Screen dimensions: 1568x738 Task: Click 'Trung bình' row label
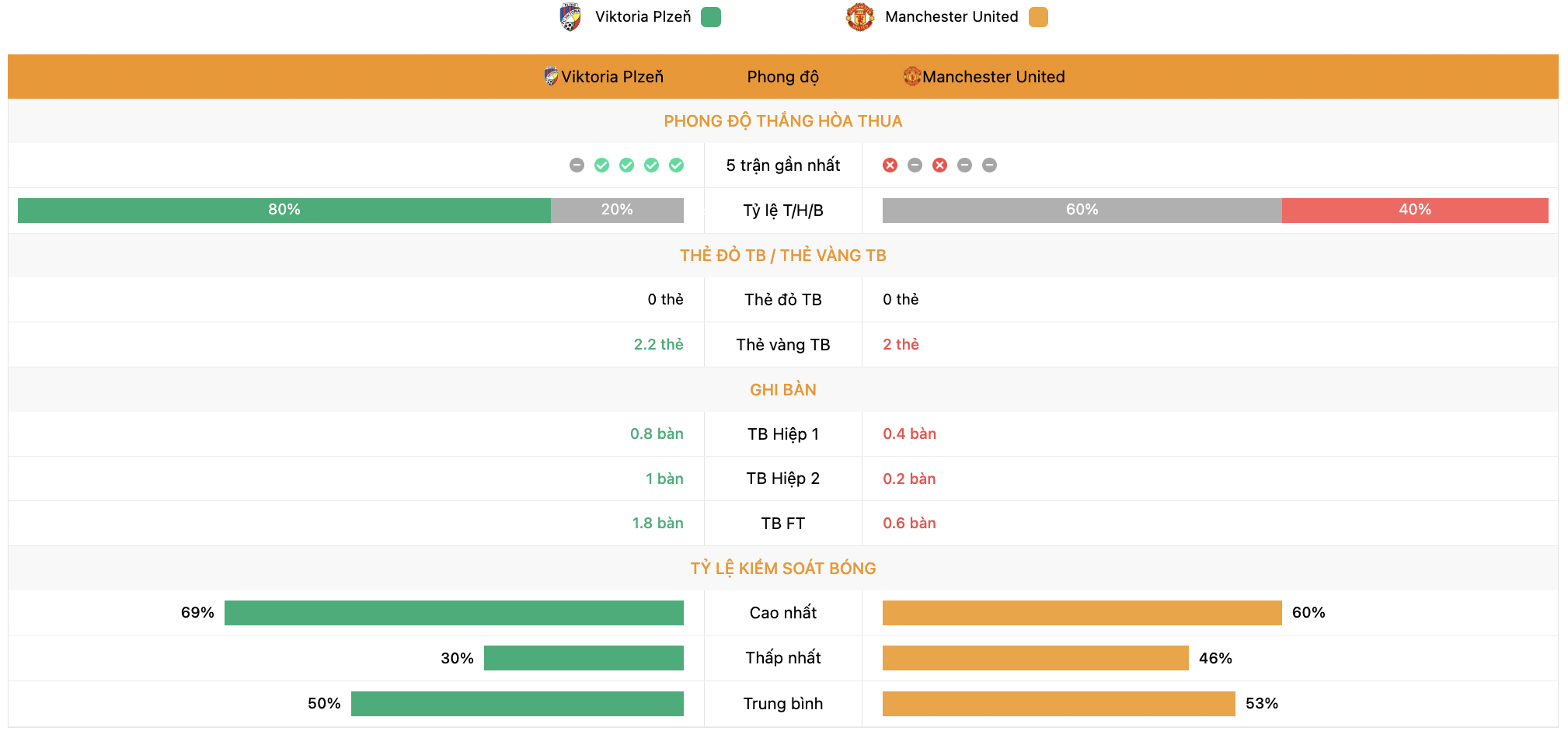tap(783, 704)
